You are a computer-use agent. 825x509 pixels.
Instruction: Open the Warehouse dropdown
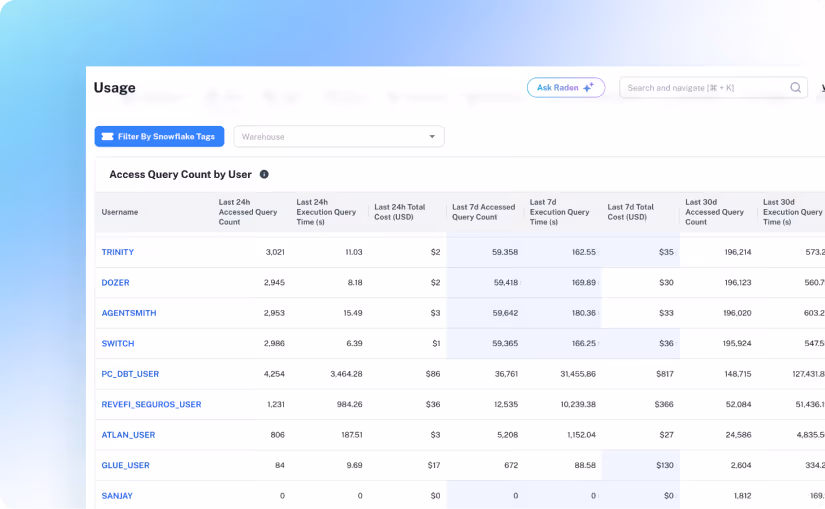pos(339,136)
